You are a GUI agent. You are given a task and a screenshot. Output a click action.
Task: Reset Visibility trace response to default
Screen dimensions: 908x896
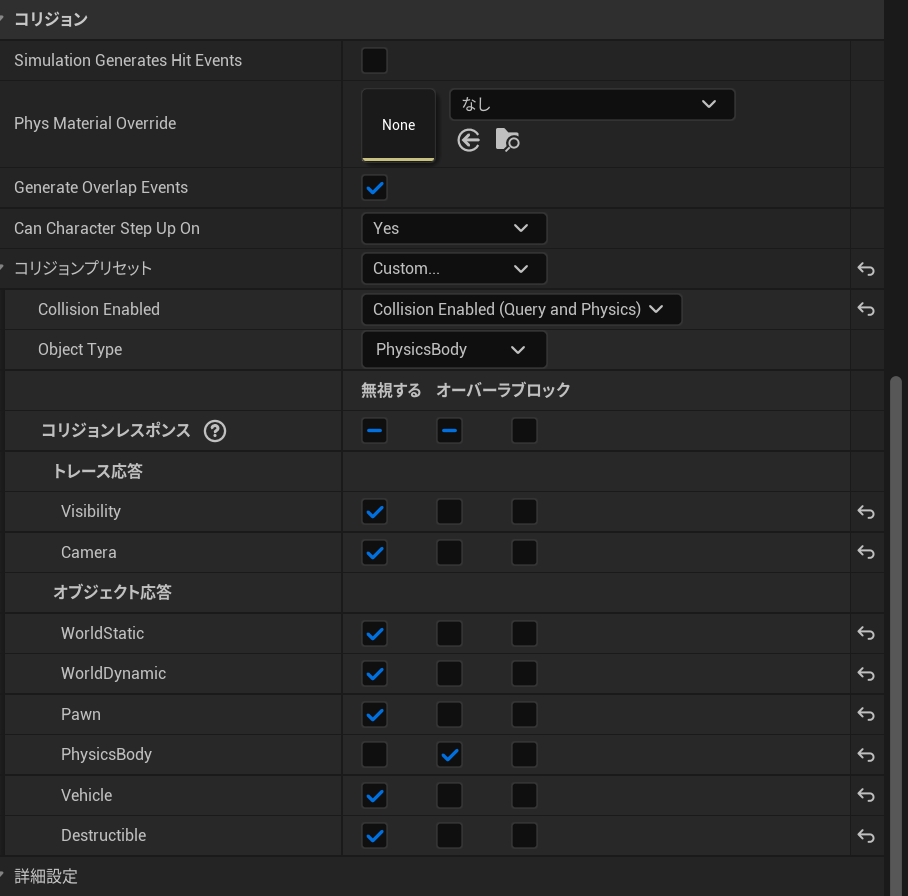866,512
